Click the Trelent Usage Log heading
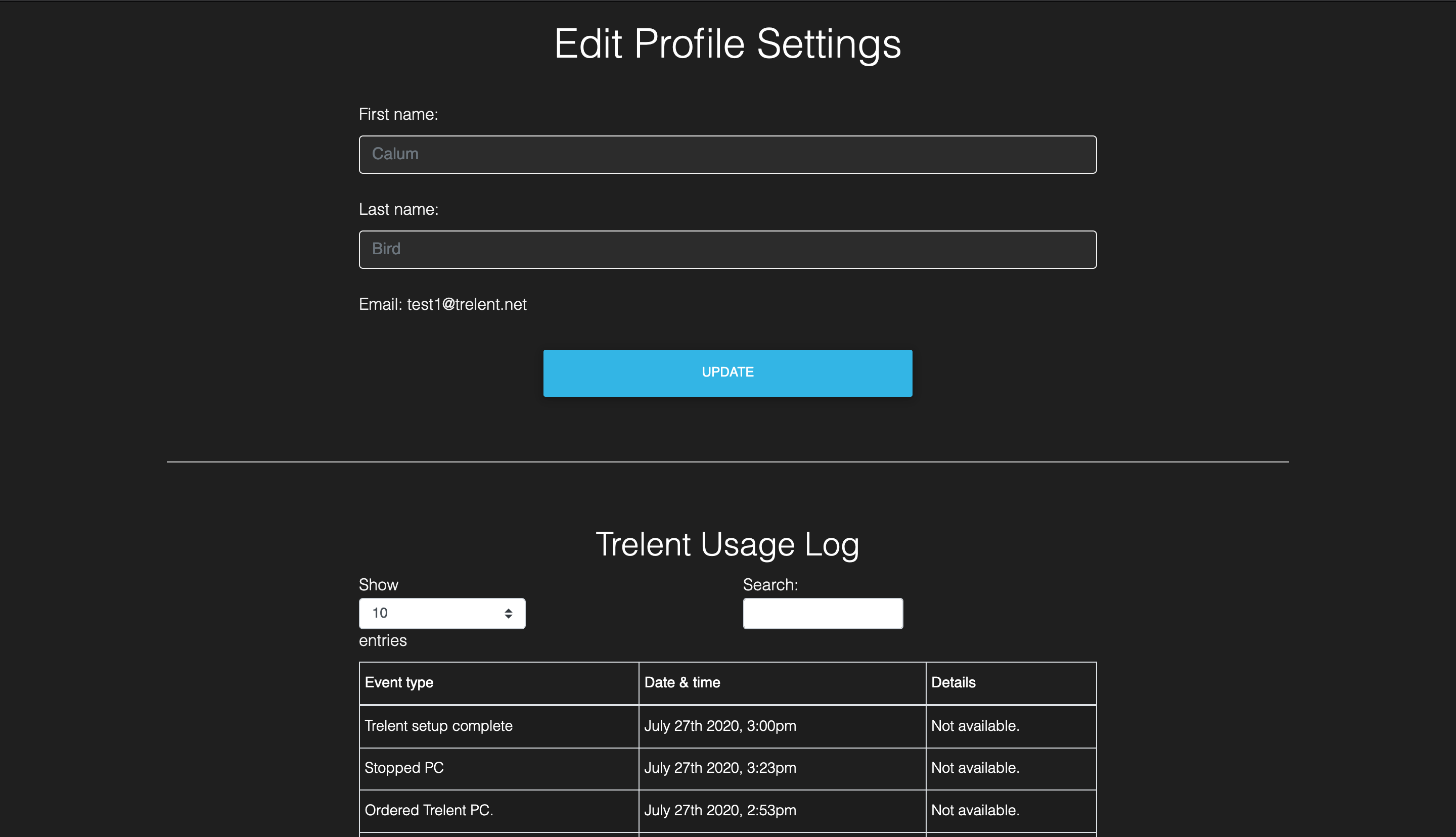This screenshot has height=837, width=1456. (727, 544)
